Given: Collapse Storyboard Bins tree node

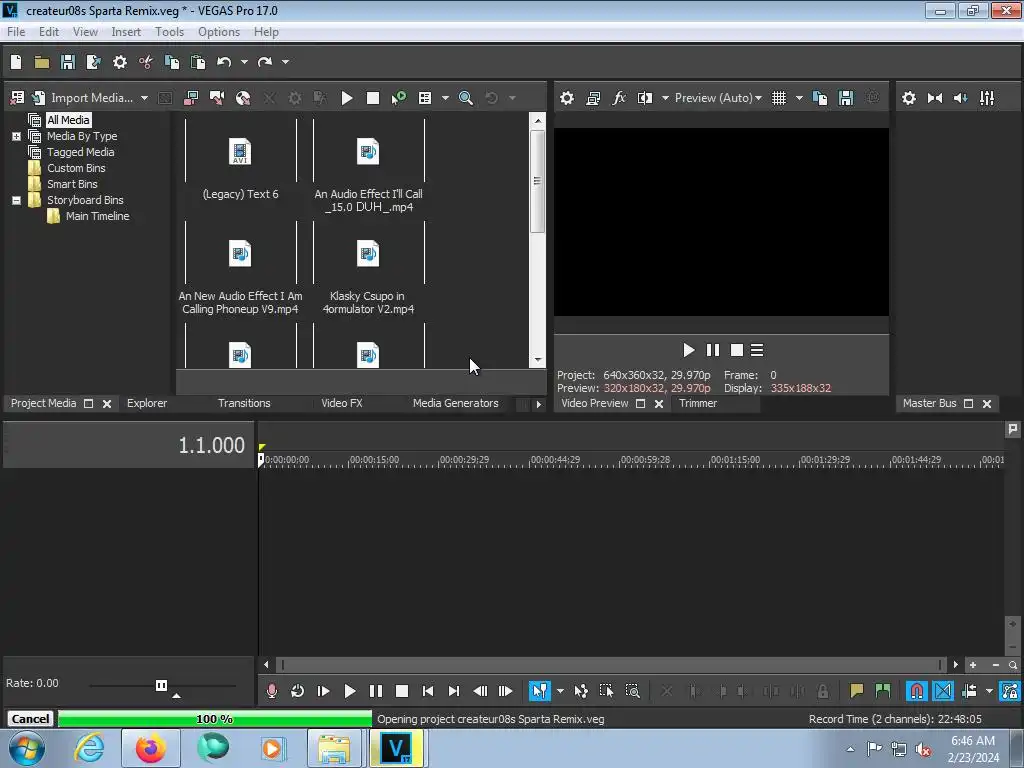Looking at the screenshot, I should 16,200.
